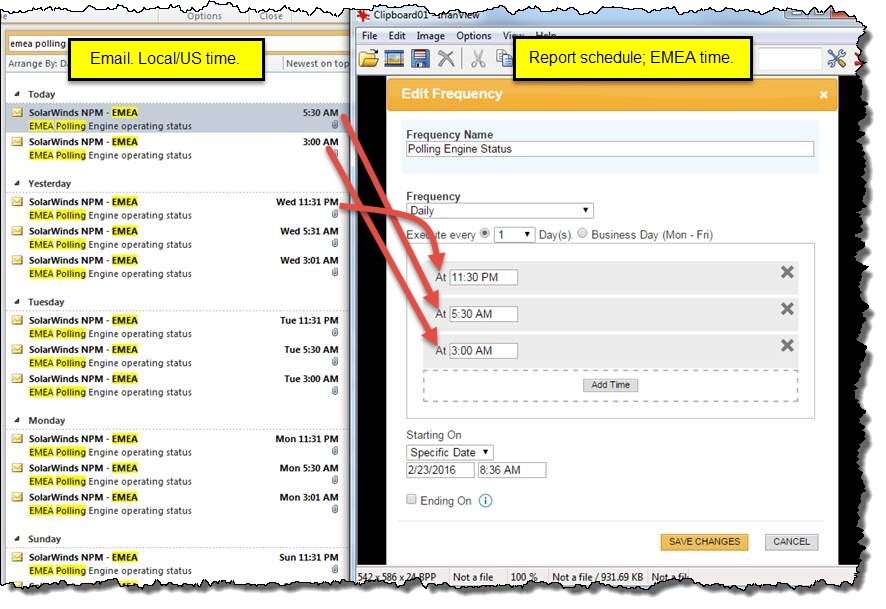Click the SAVE CHANGES button
Image resolution: width=886 pixels, height=609 pixels.
704,542
